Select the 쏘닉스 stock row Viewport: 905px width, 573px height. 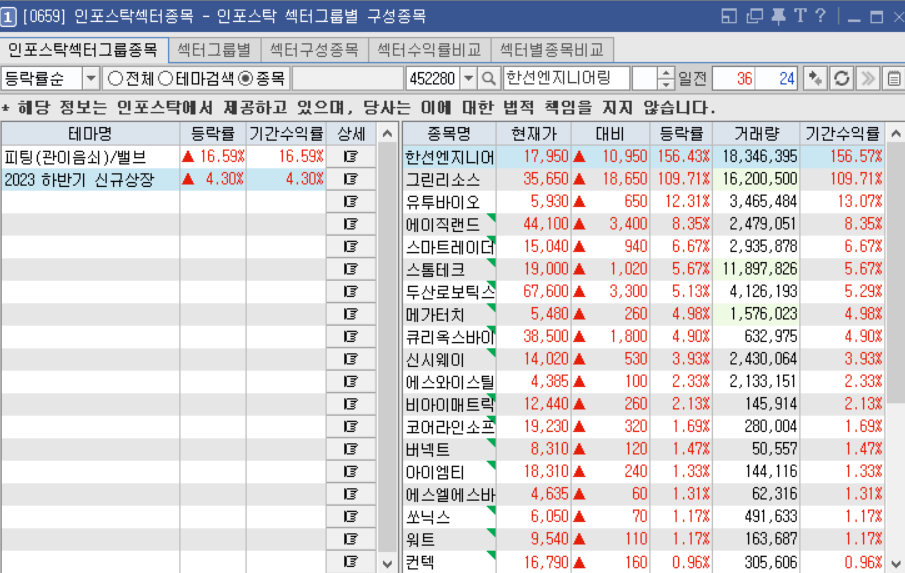[644, 516]
